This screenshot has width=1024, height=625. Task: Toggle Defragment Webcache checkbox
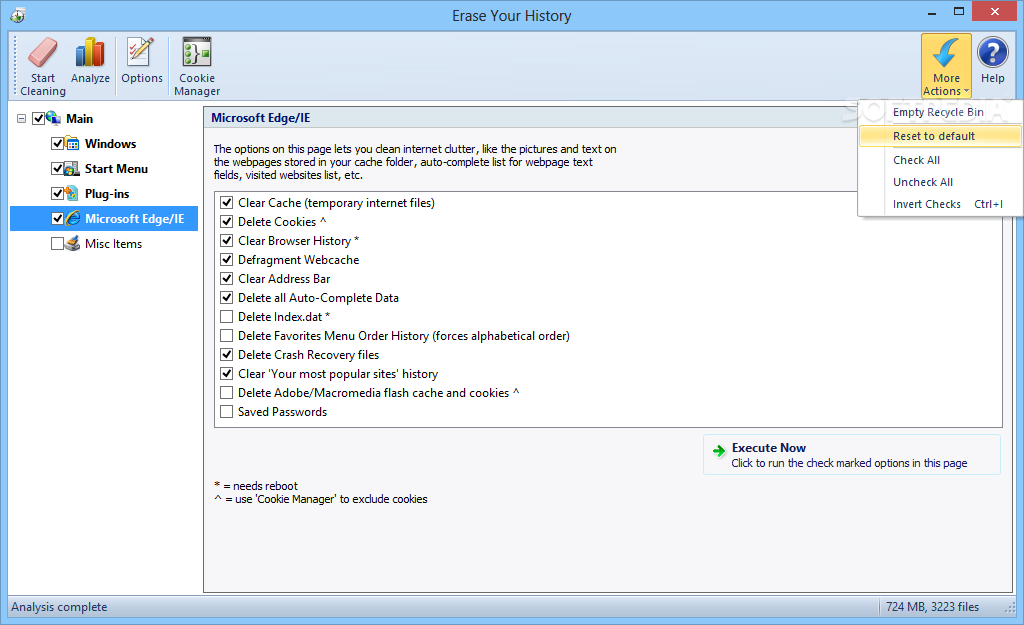[x=227, y=260]
